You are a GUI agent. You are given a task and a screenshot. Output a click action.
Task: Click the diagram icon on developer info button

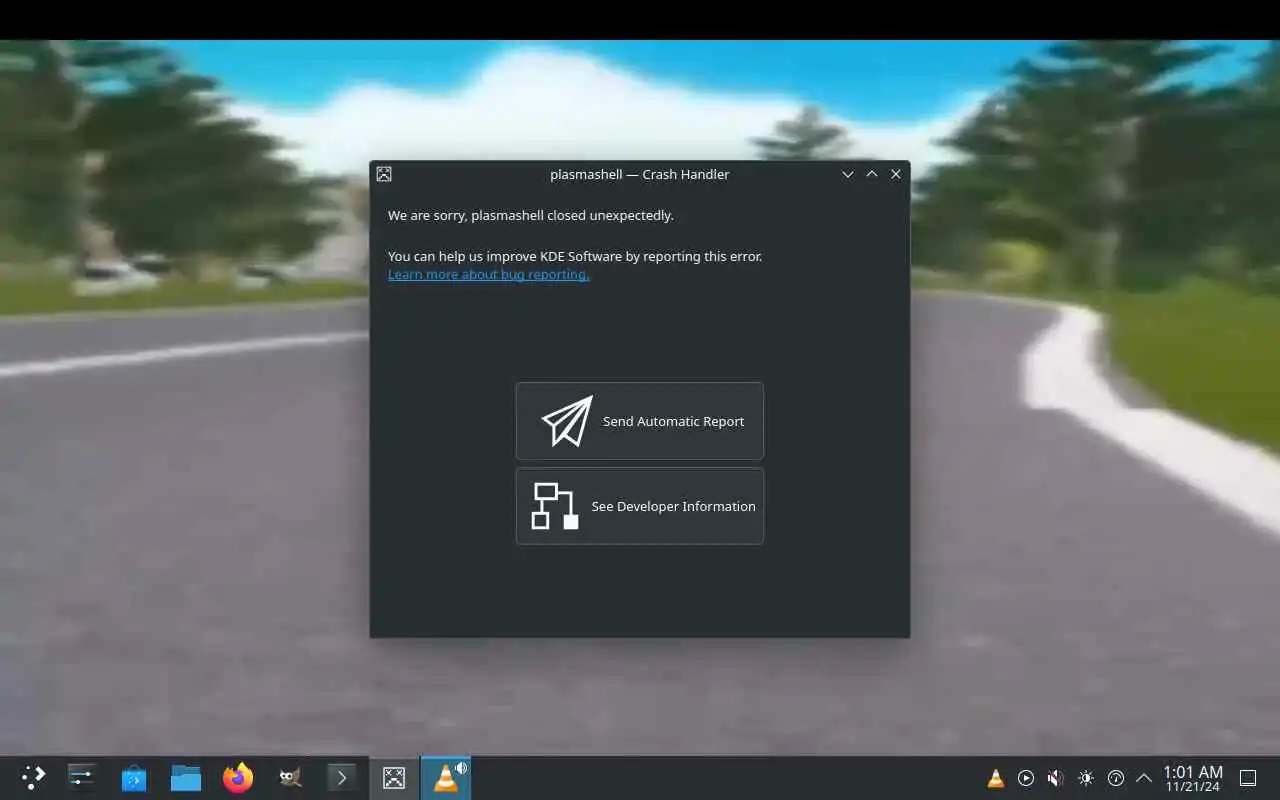coord(554,506)
